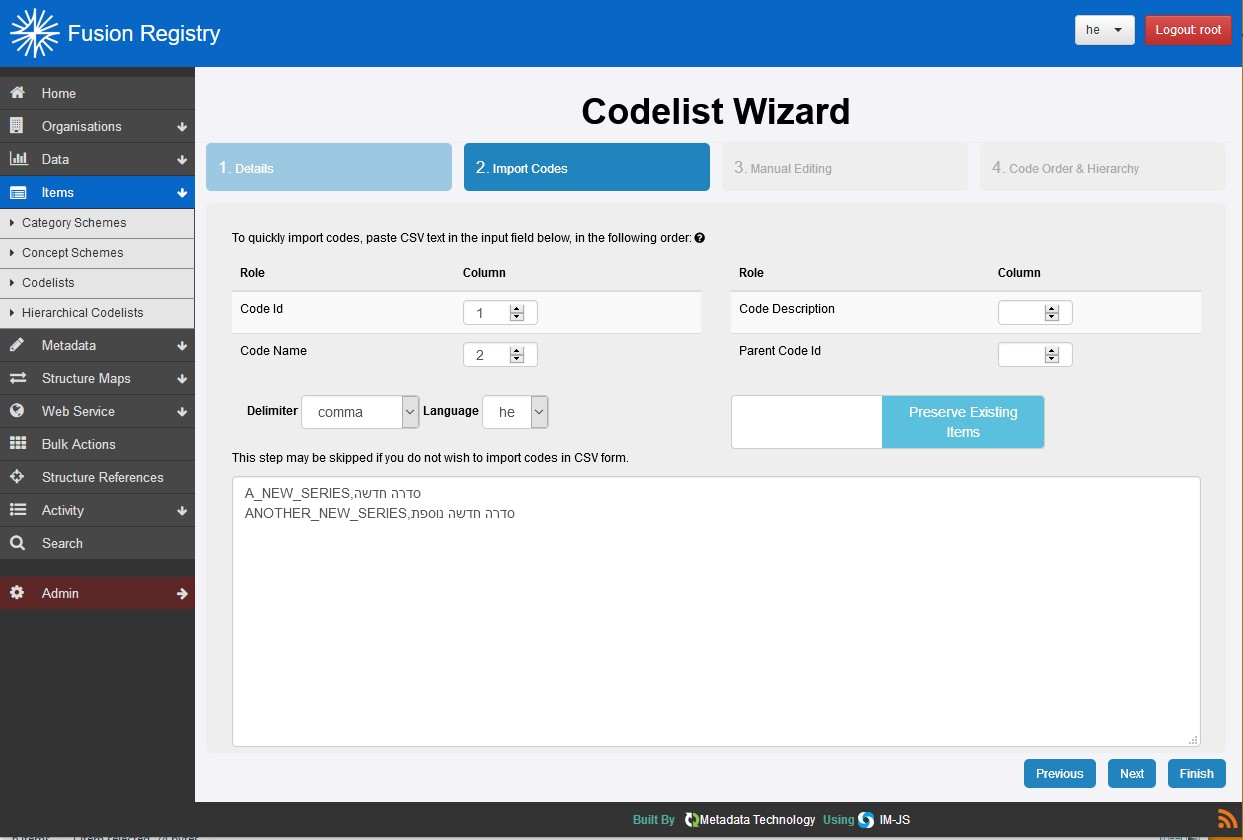Image resolution: width=1243 pixels, height=840 pixels.
Task: Click the Next button
Action: pos(1131,773)
